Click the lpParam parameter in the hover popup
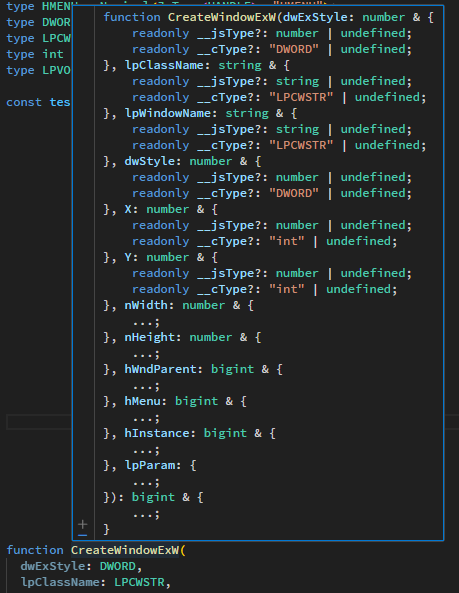Image resolution: width=459 pixels, height=593 pixels. click(x=150, y=466)
